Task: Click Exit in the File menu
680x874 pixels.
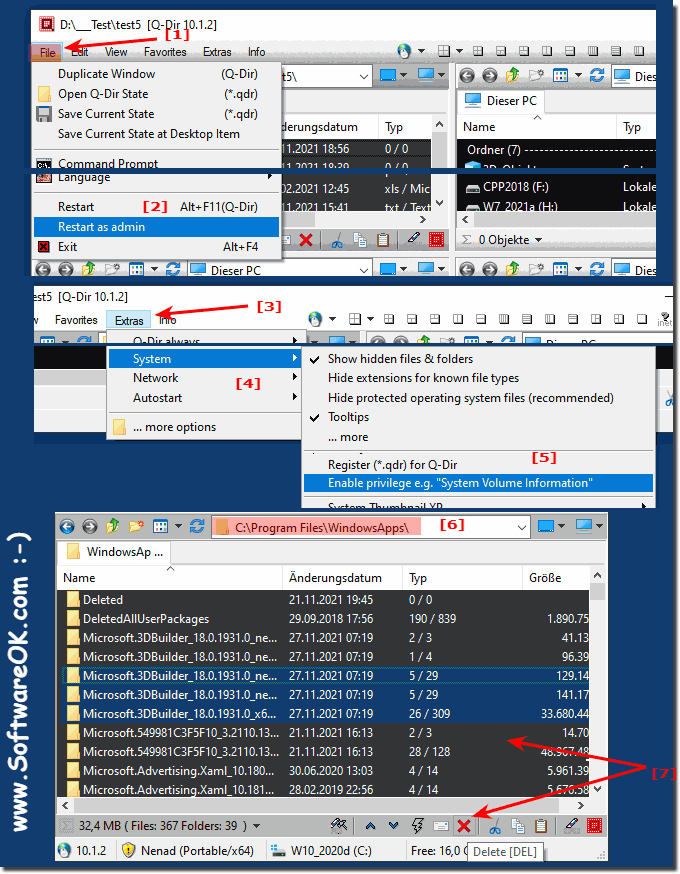Action: coord(157,247)
